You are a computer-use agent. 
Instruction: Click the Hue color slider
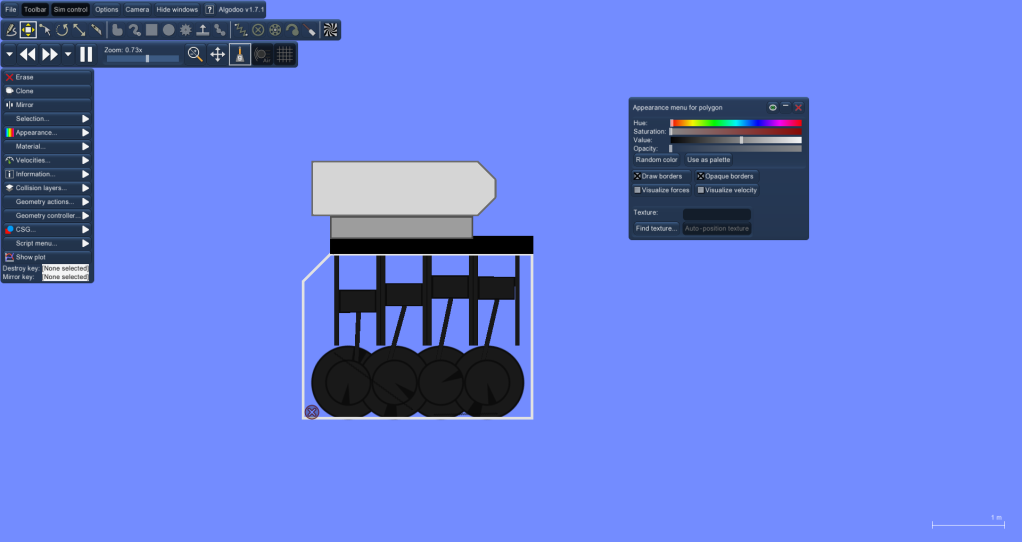click(x=735, y=123)
